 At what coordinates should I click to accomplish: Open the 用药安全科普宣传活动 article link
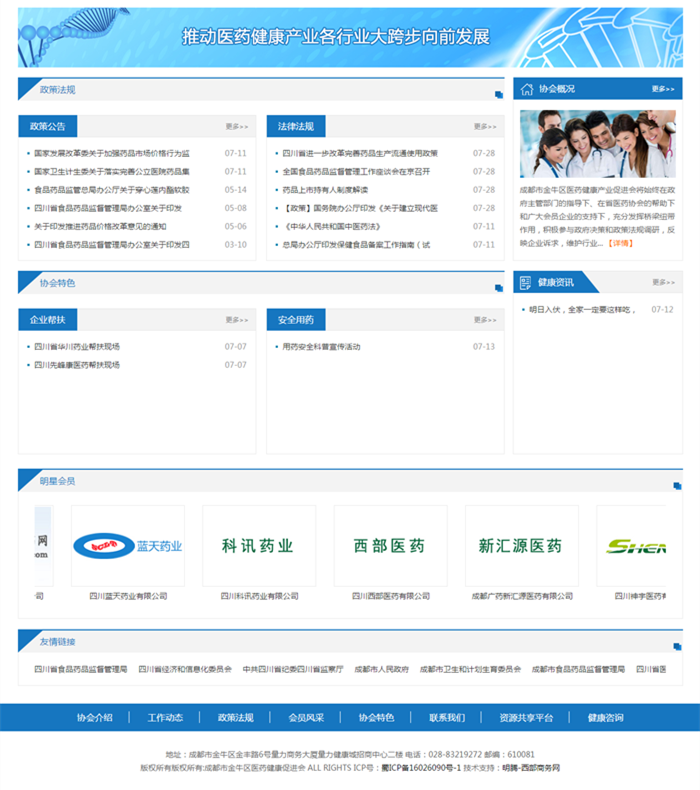pyautogui.click(x=321, y=347)
